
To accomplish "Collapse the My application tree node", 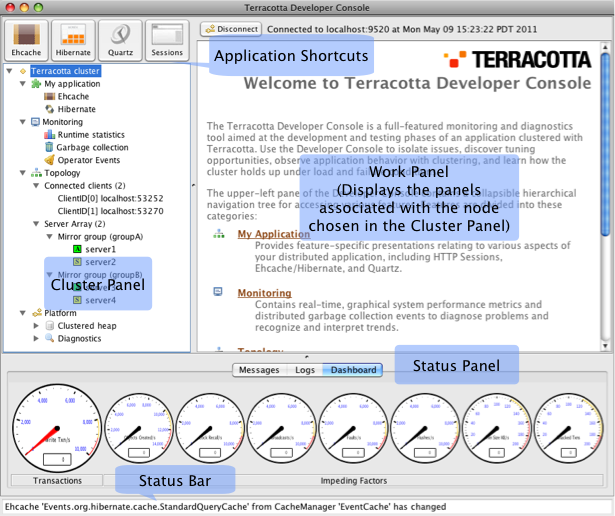I will point(23,84).
